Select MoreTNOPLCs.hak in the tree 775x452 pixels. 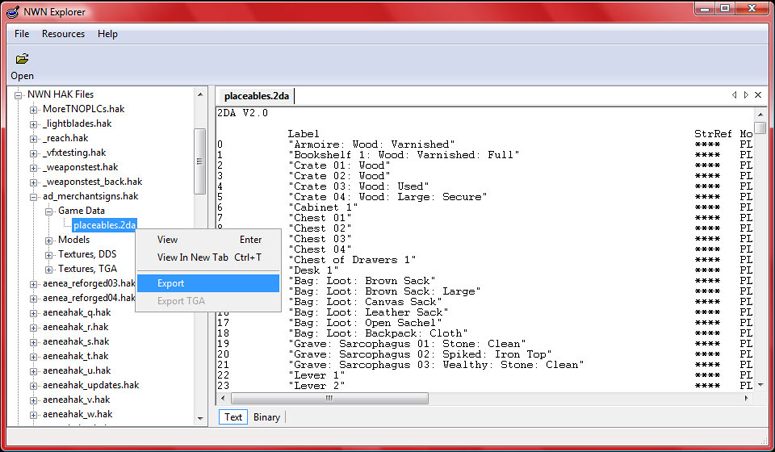coord(84,109)
